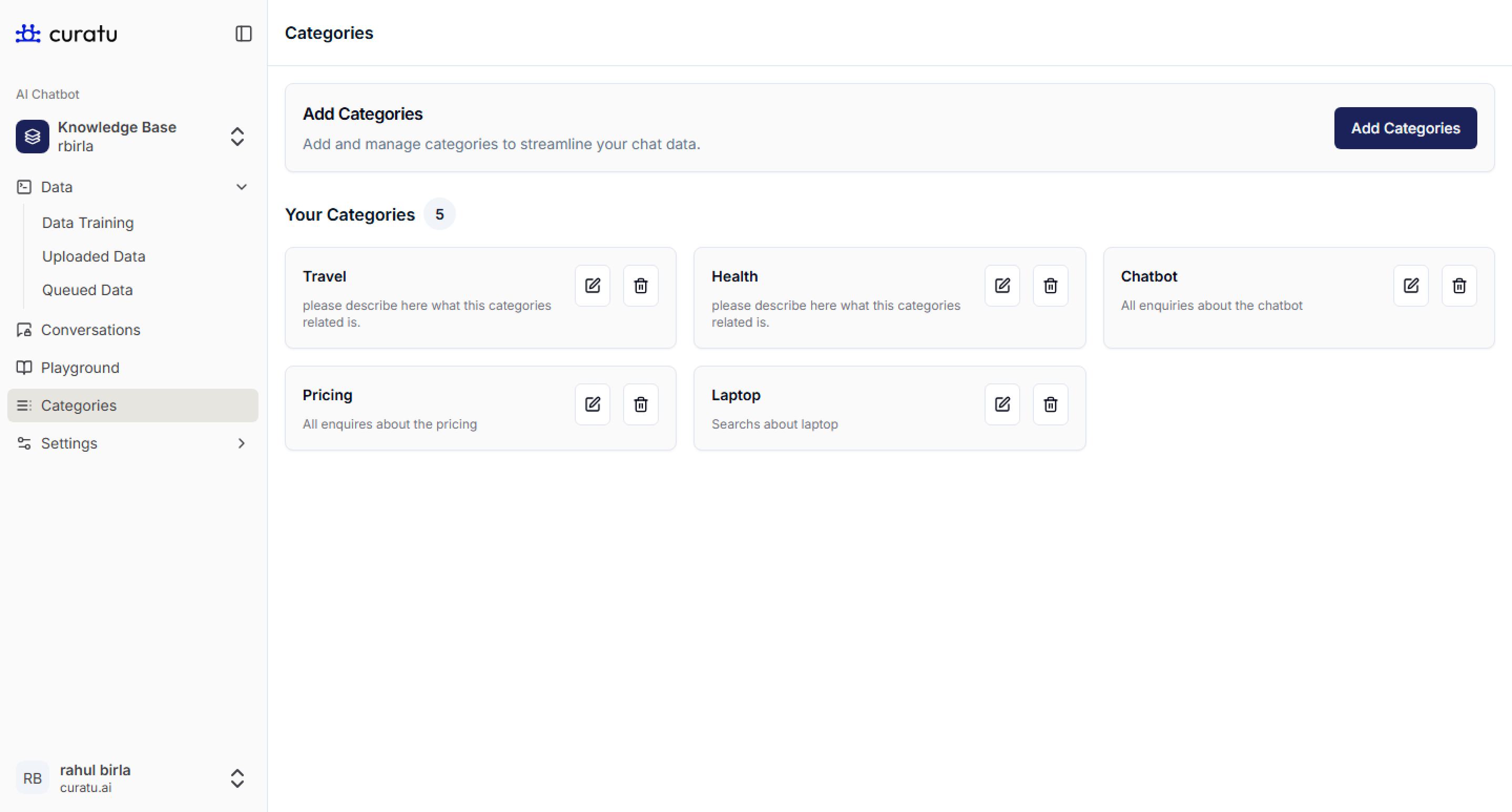Click edit icon on Travel category

click(x=592, y=286)
